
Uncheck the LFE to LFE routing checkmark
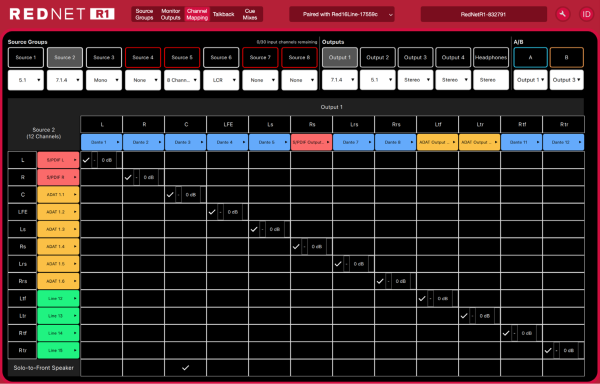tap(212, 212)
